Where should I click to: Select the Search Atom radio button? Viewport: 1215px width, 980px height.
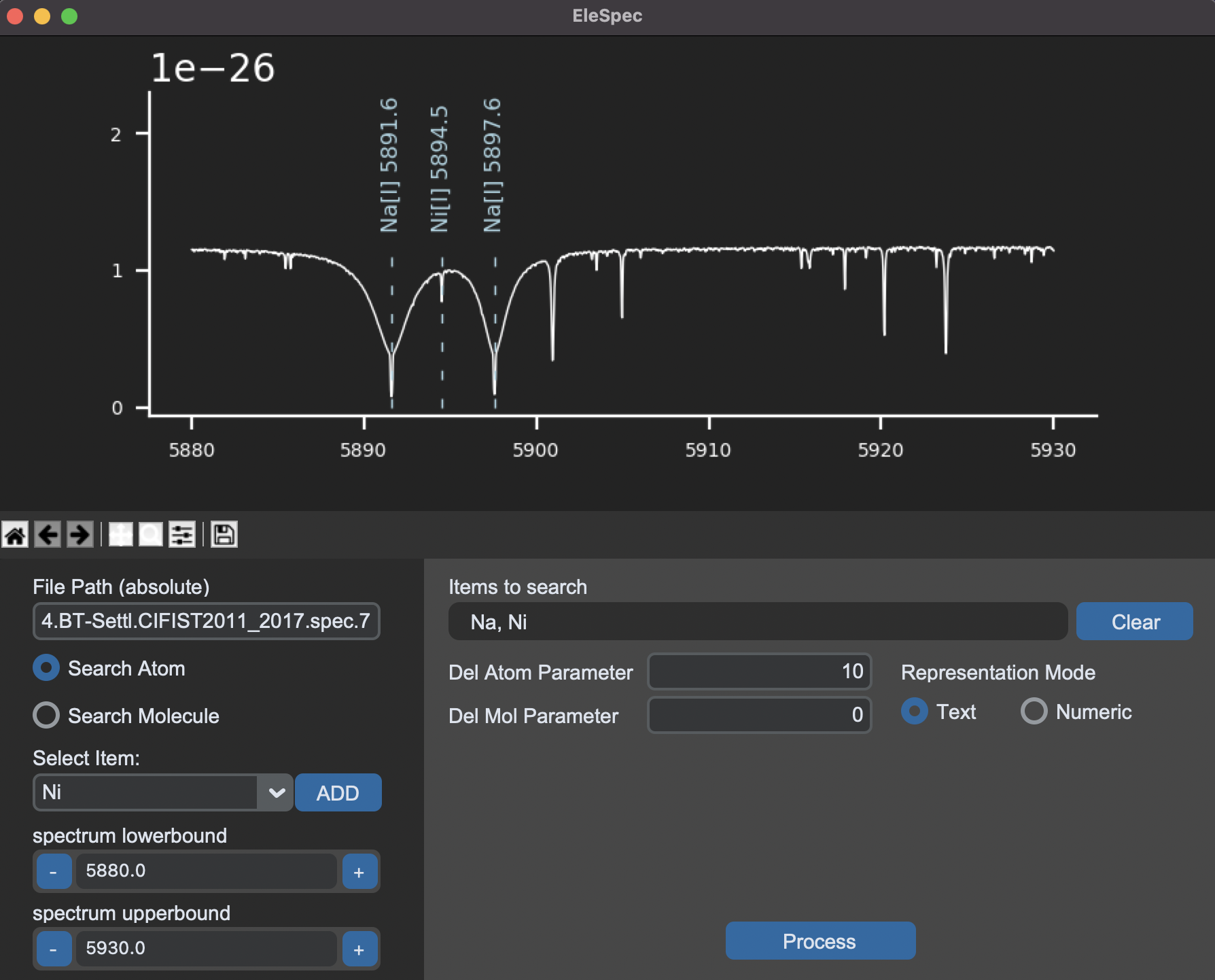point(46,668)
